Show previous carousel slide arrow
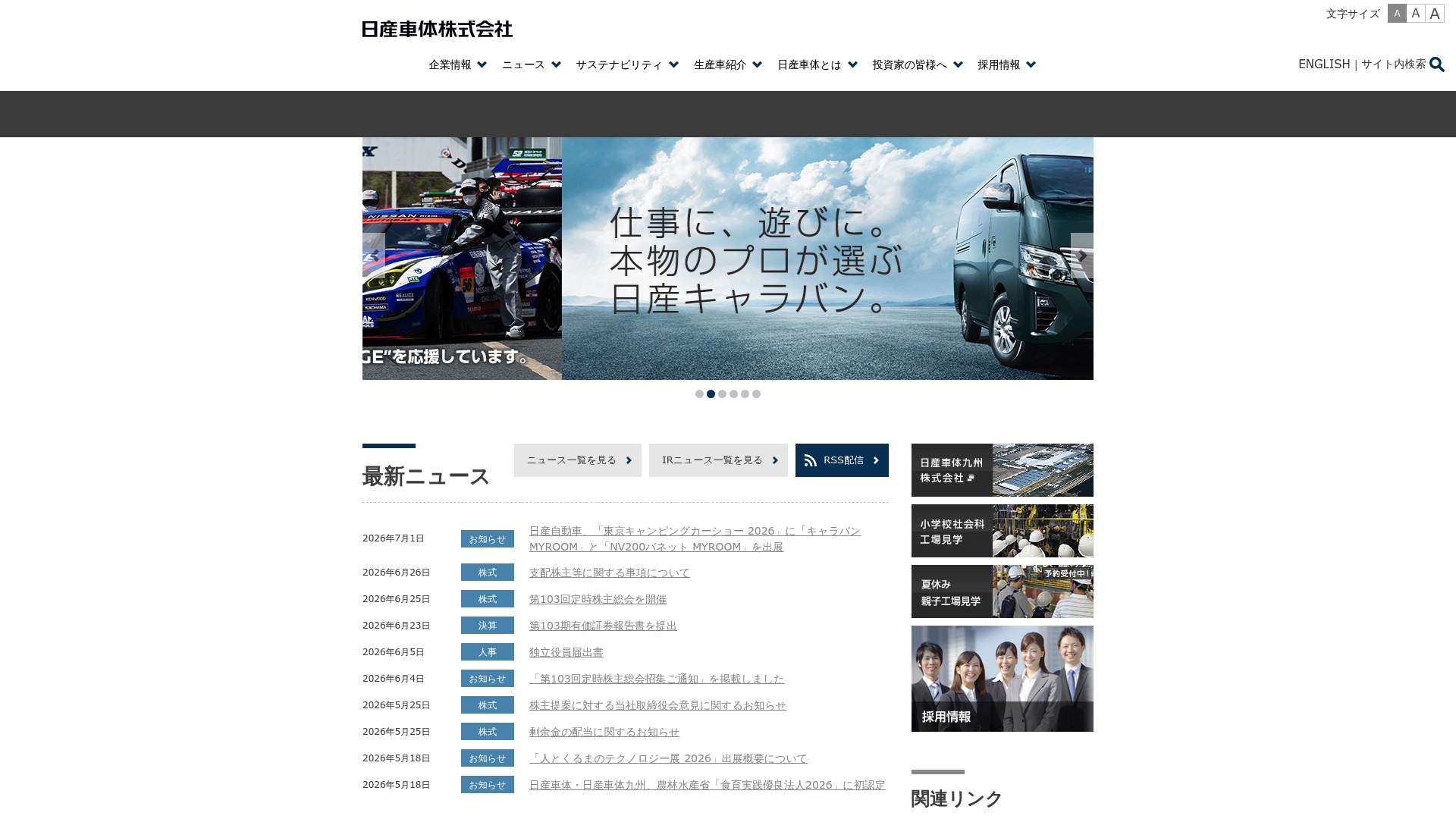This screenshot has height=819, width=1456. point(374,256)
